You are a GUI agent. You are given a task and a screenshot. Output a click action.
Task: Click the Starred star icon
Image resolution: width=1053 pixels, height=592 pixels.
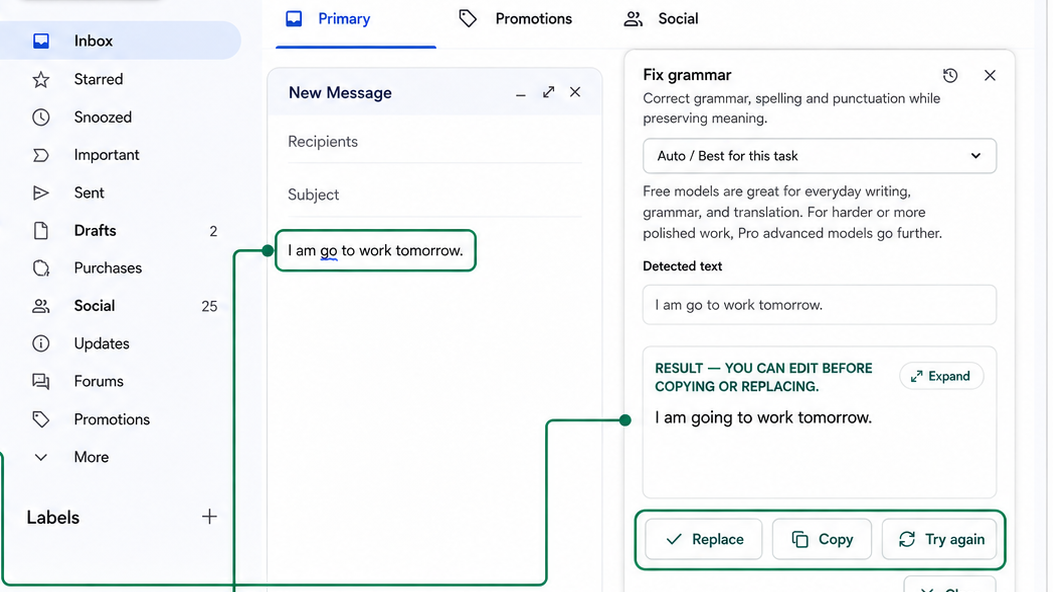41,79
